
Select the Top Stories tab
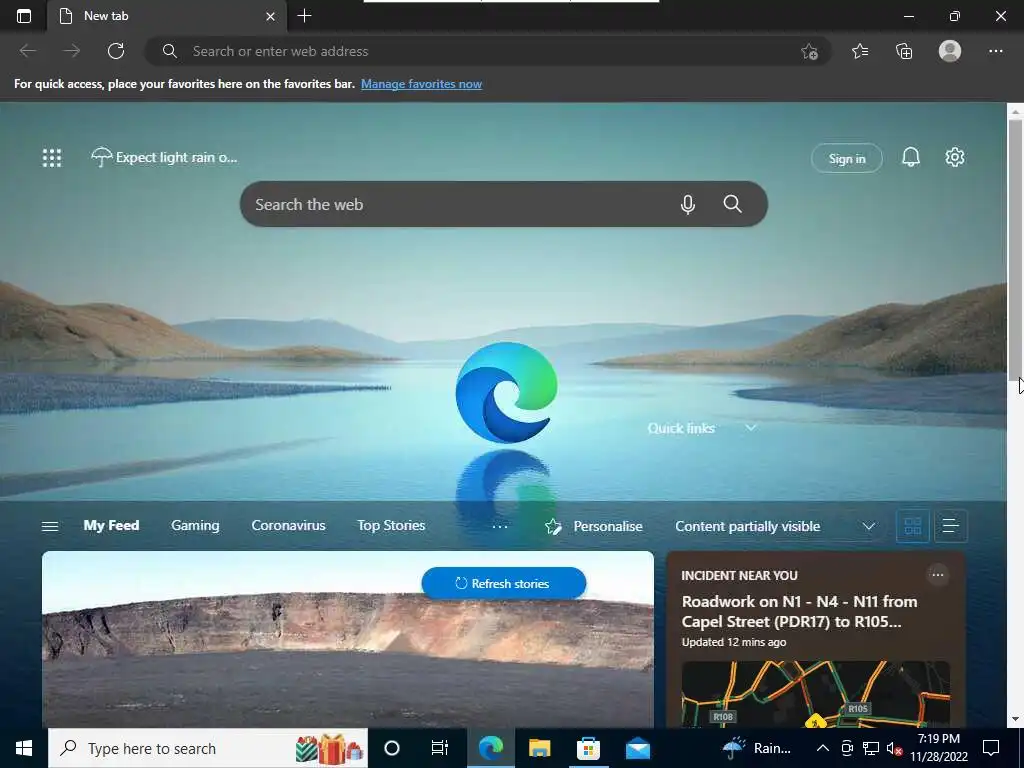391,525
